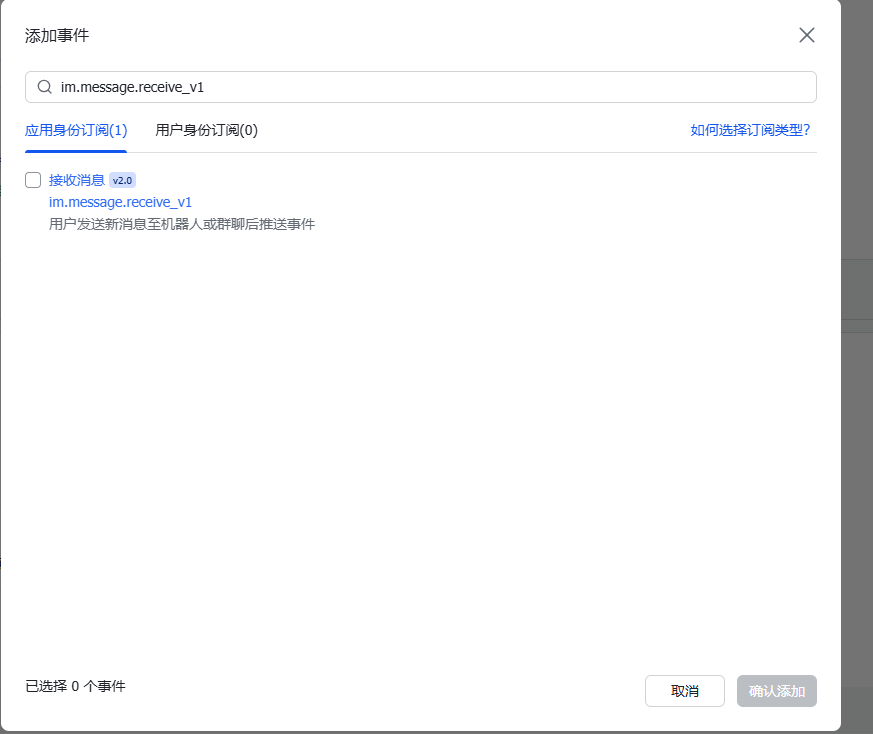Tick the 接收消息 event checkbox

[33, 180]
